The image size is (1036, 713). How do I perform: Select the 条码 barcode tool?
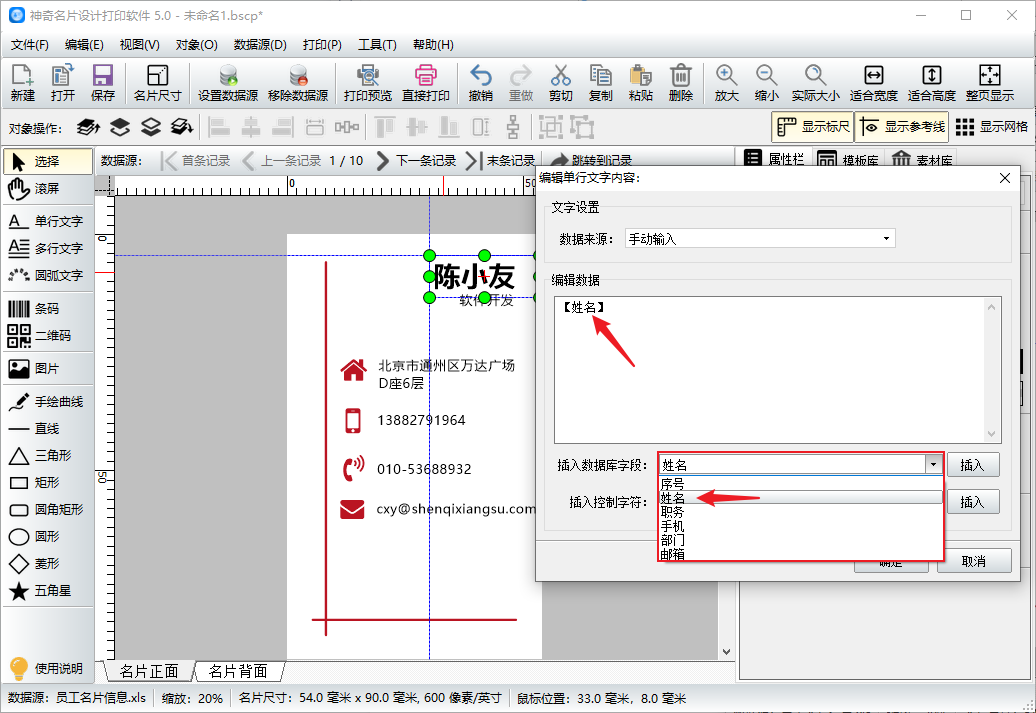48,309
